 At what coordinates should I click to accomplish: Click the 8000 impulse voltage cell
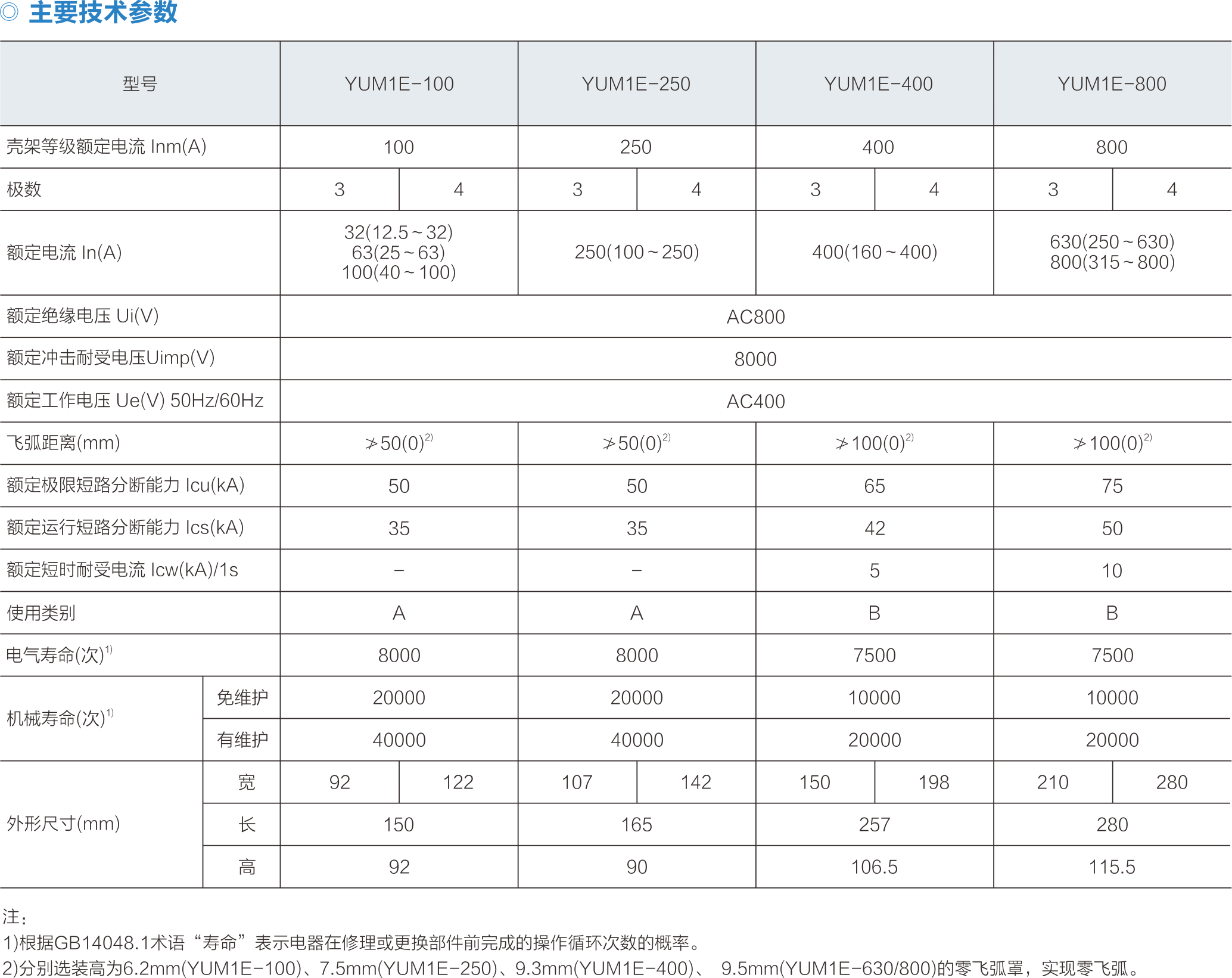755,359
